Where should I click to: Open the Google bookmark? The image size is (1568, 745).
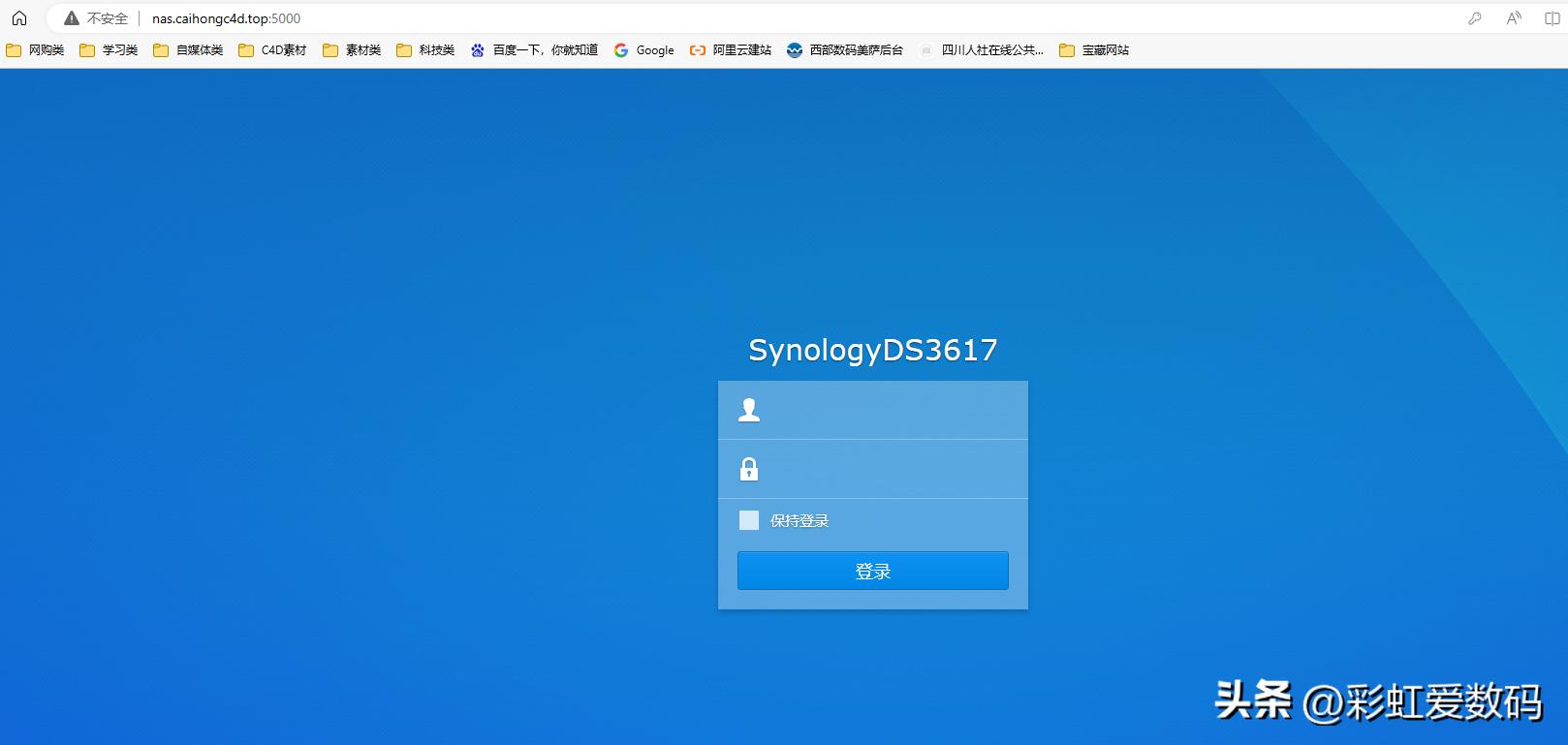[644, 50]
